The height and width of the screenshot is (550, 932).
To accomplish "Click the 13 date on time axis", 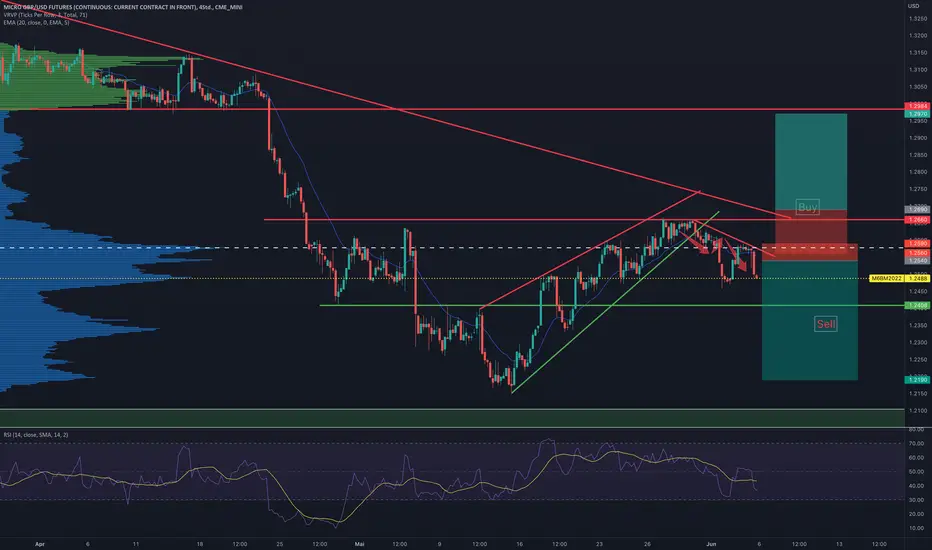I will [839, 544].
